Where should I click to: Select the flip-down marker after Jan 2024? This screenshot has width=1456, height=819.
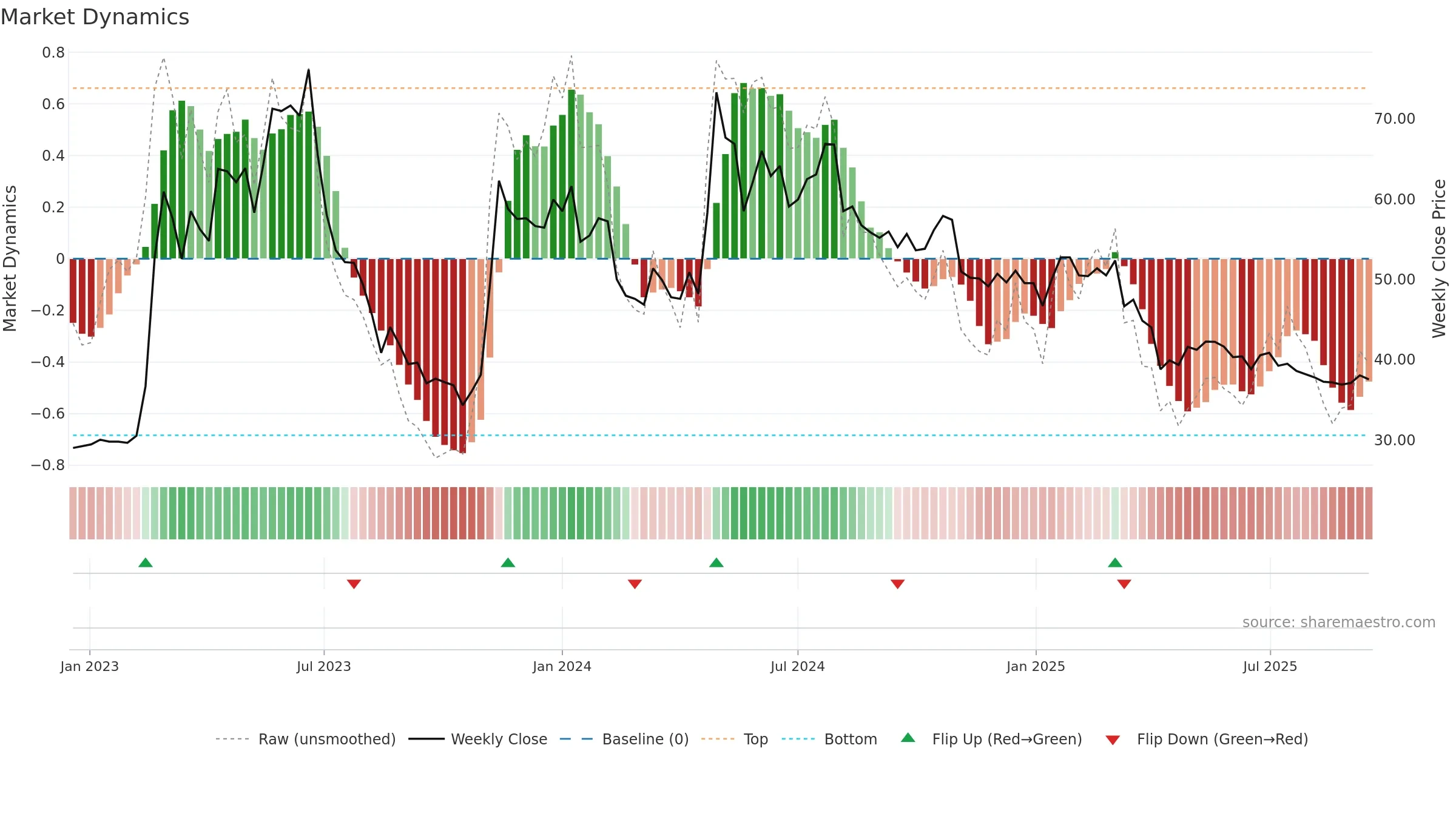click(x=635, y=584)
